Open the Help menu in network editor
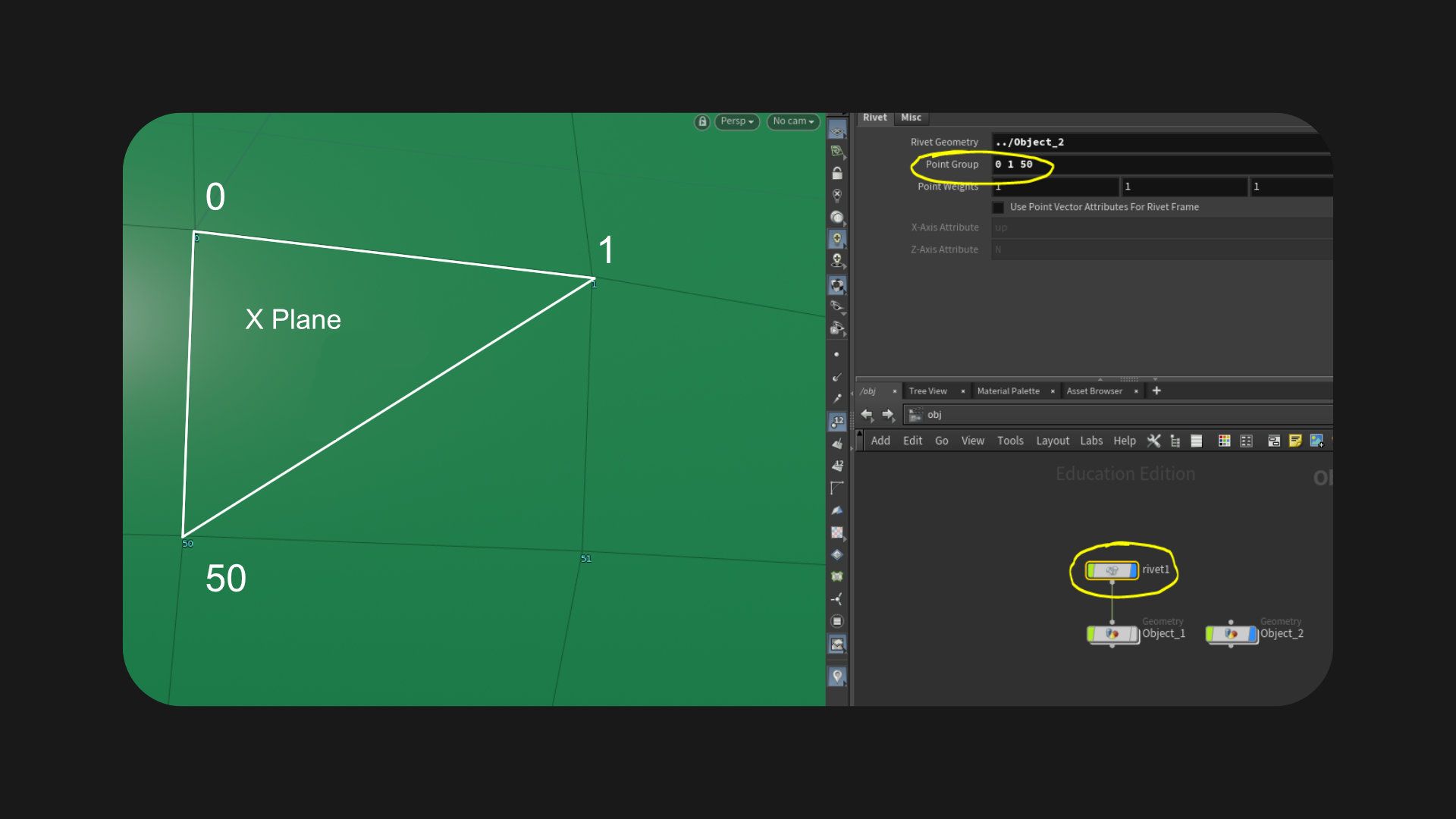 point(1125,441)
